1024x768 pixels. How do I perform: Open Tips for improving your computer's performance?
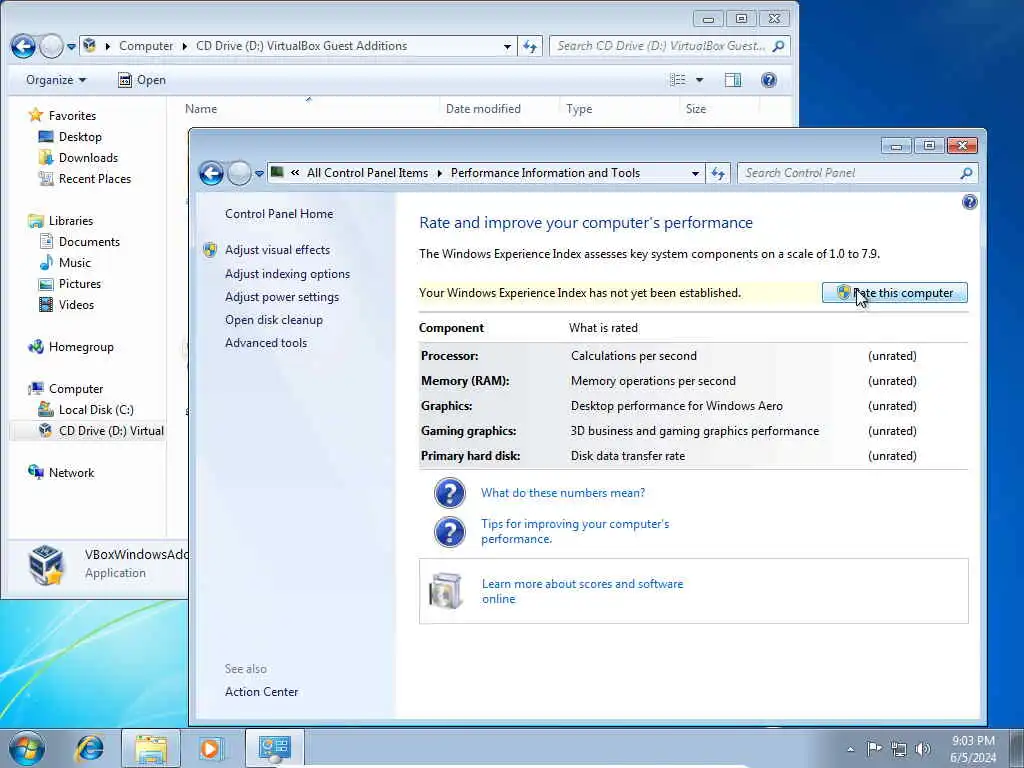(x=575, y=531)
